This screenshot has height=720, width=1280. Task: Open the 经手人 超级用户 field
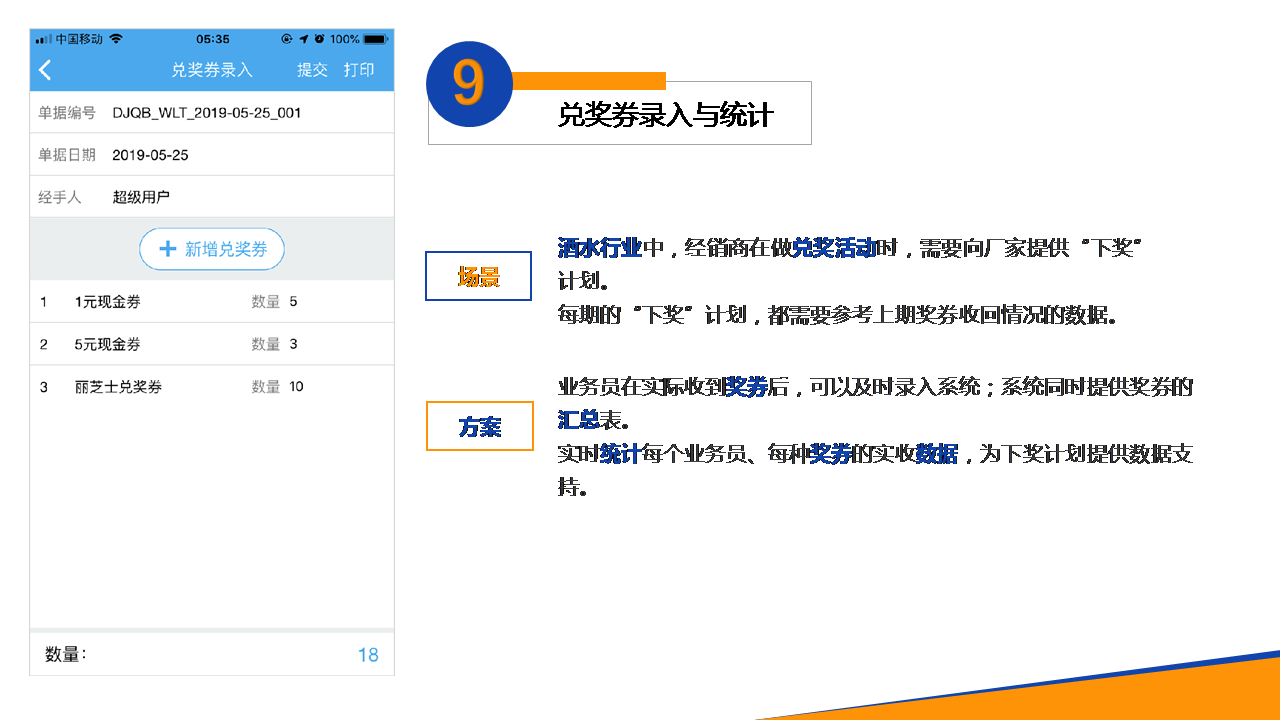[x=141, y=198]
